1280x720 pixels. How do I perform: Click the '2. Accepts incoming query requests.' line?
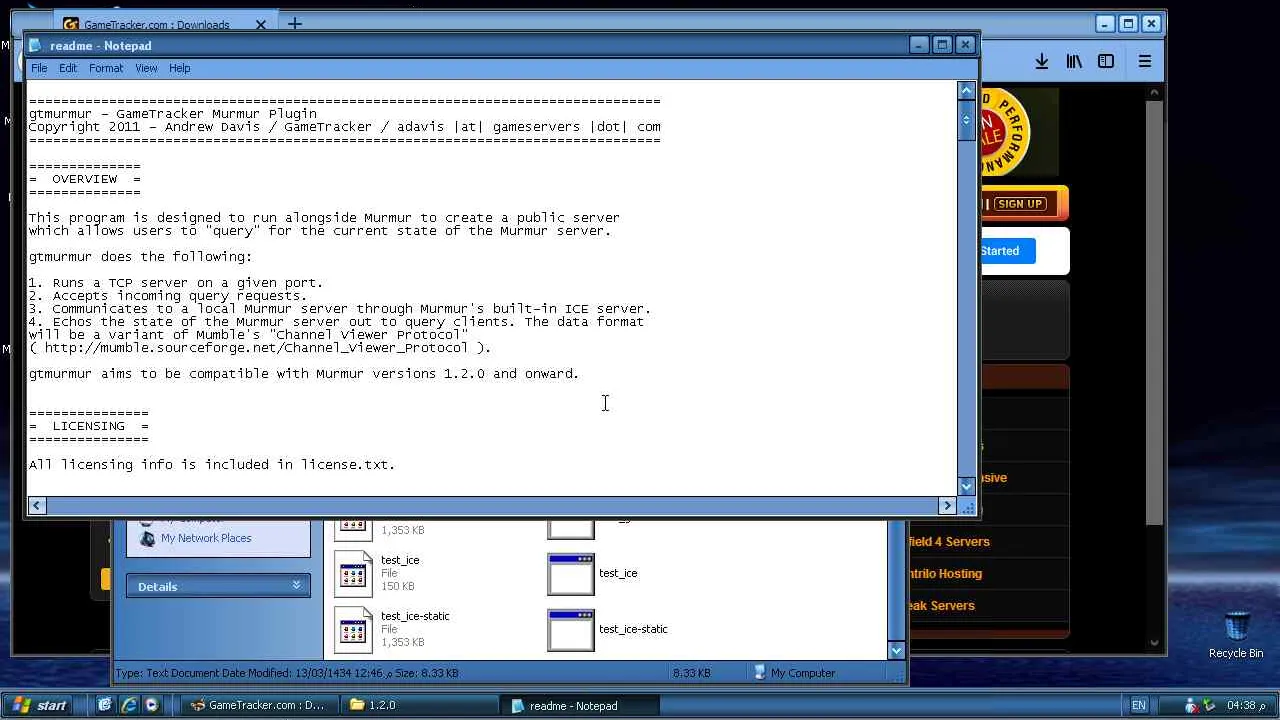click(x=168, y=296)
